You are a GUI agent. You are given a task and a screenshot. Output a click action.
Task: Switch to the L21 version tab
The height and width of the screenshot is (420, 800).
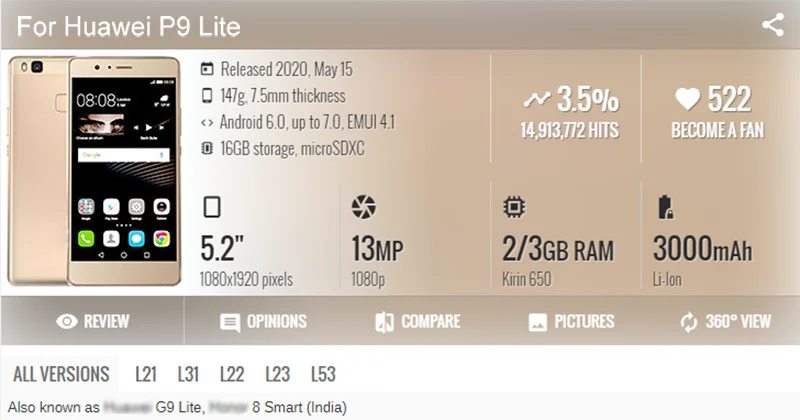click(x=146, y=375)
